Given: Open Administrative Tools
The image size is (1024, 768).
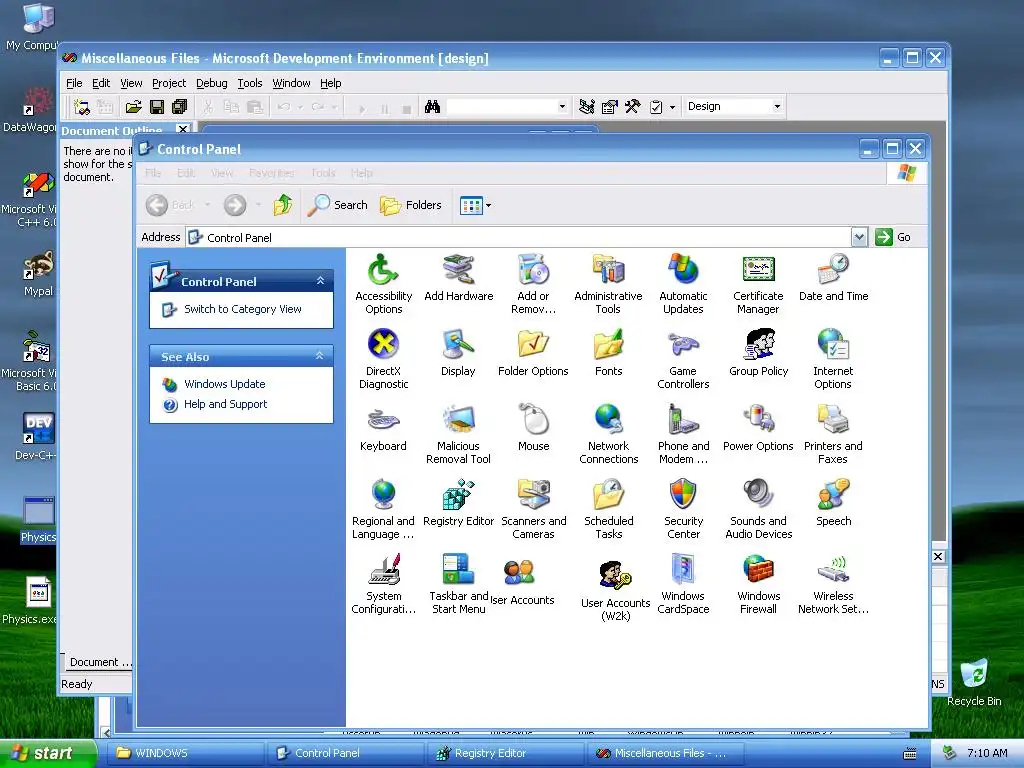Looking at the screenshot, I should pos(608,285).
